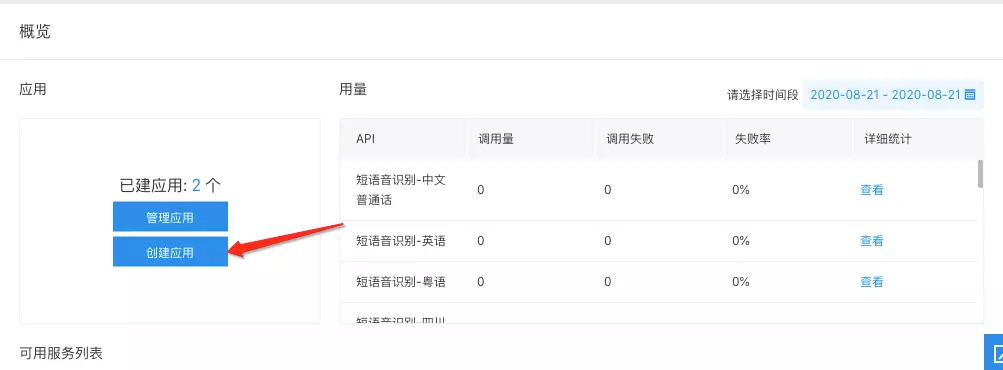This screenshot has width=1003, height=370.
Task: Click the 管理应用 button
Action: pos(170,216)
